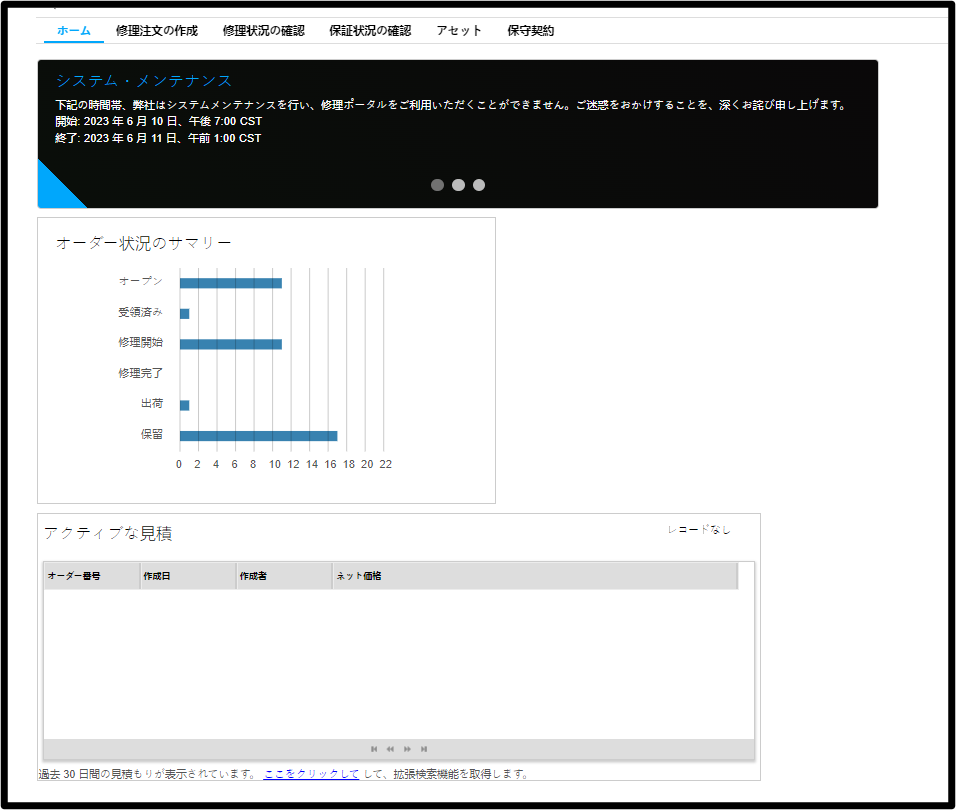This screenshot has height=810, width=956.
Task: Click the ここをクリックして link
Action: (x=312, y=773)
